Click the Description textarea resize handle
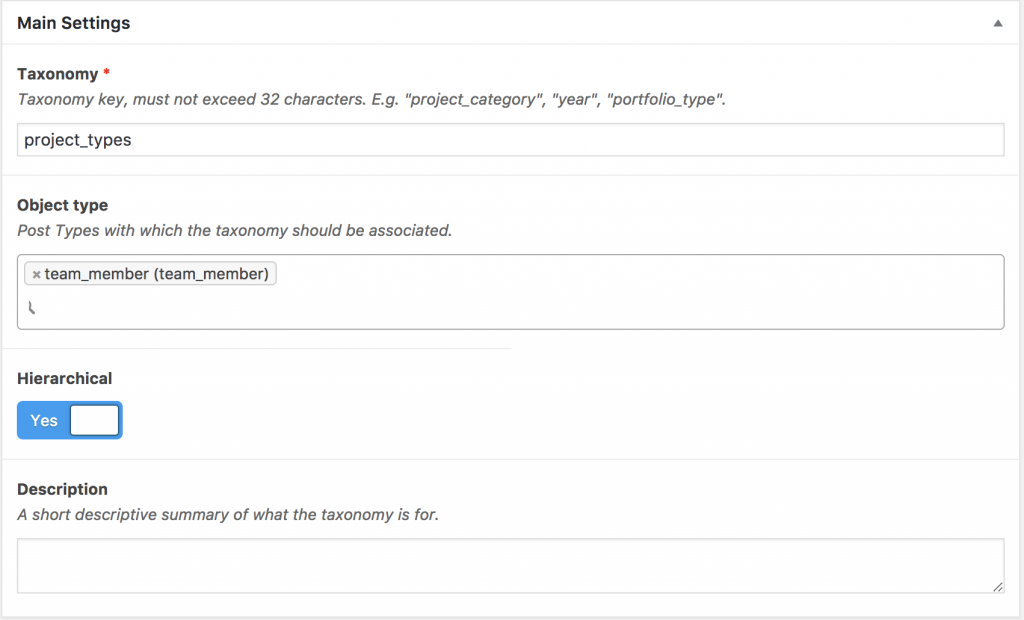The image size is (1024, 620). coord(997,587)
